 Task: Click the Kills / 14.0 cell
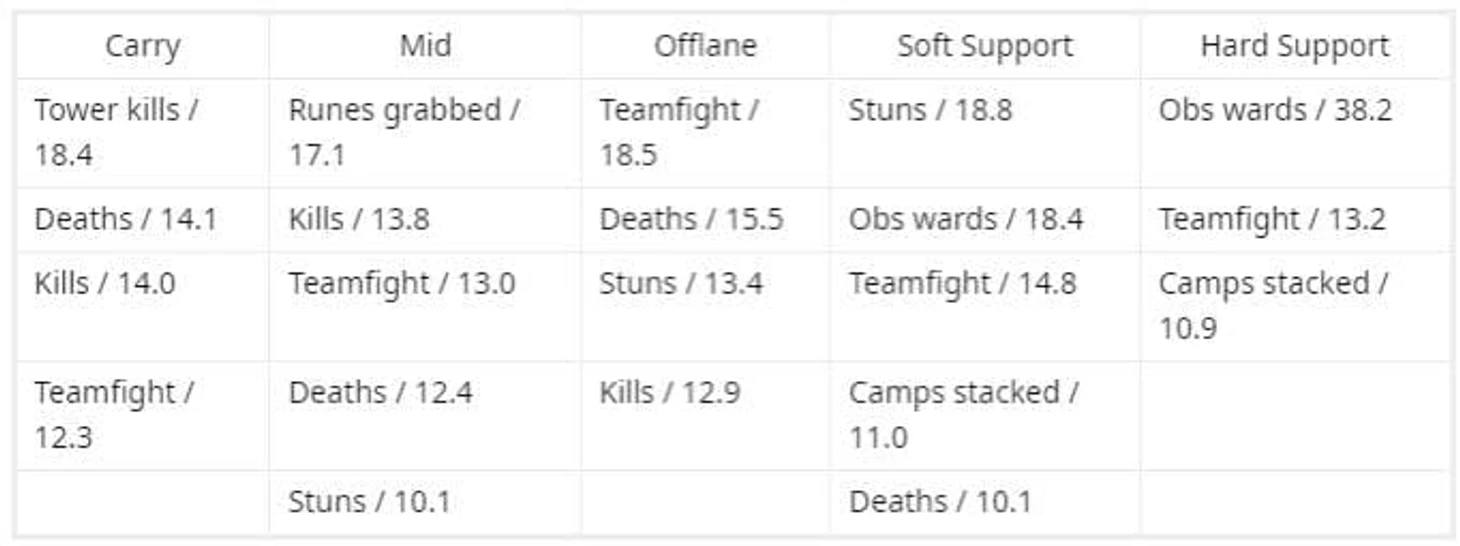pos(105,284)
